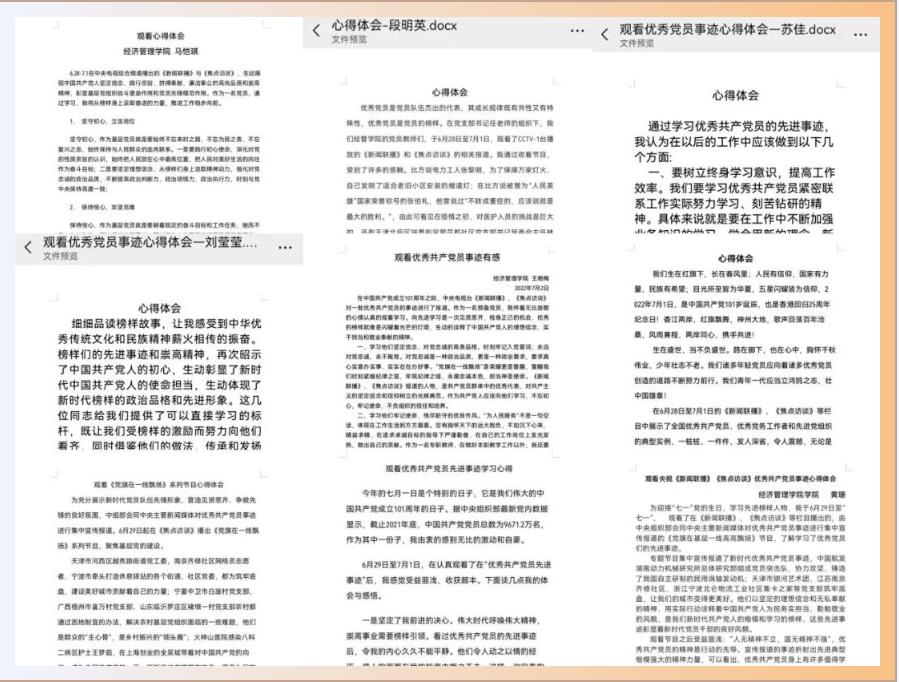Click the heading 观看优秀共产党员事迹有感
Image resolution: width=899 pixels, height=682 pixels.
[447, 257]
